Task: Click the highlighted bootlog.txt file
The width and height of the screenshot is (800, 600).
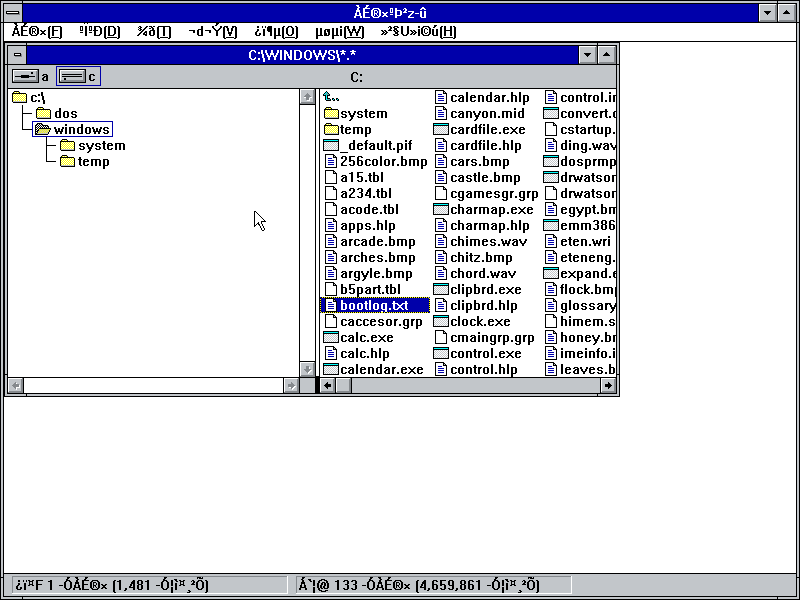Action: coord(375,305)
